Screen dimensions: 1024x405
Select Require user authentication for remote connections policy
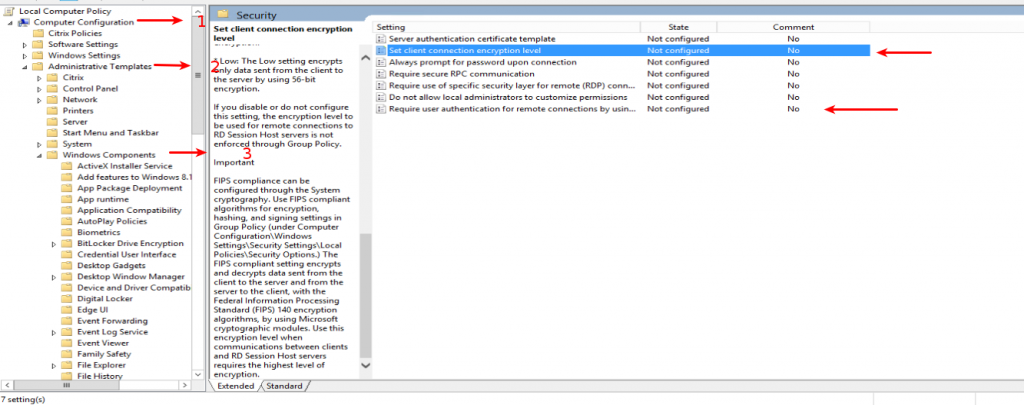point(511,109)
